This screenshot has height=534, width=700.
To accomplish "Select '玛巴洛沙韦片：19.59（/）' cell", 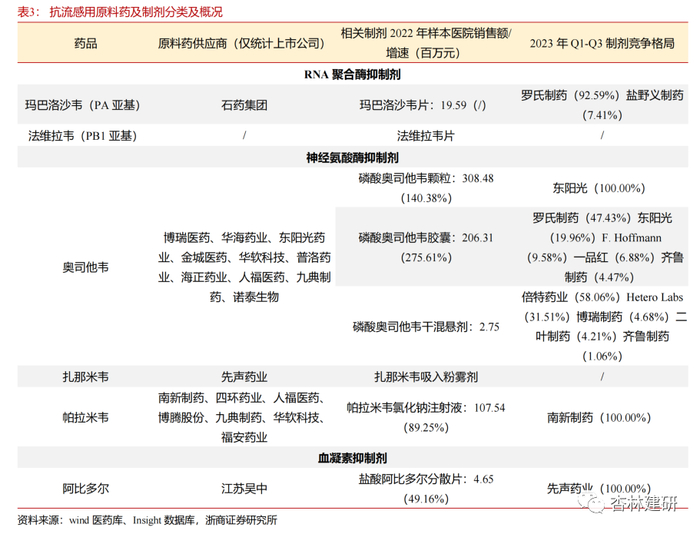I will (423, 105).
